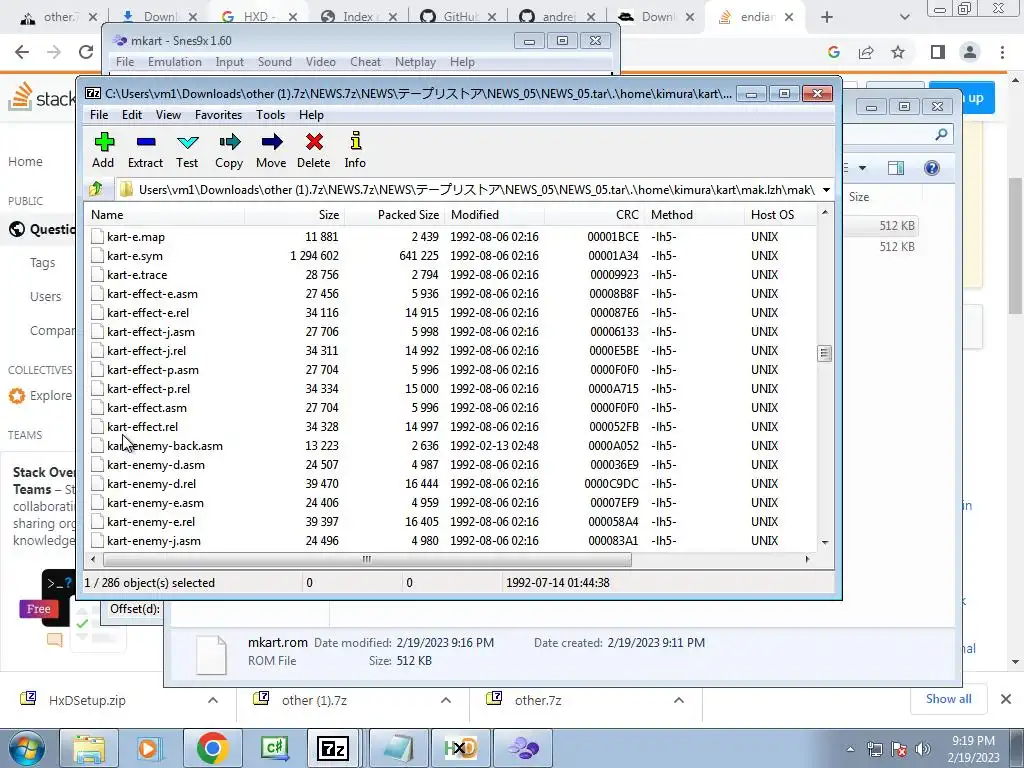This screenshot has height=768, width=1024.
Task: Open Users on Stack Overflow sidebar
Action: point(45,296)
